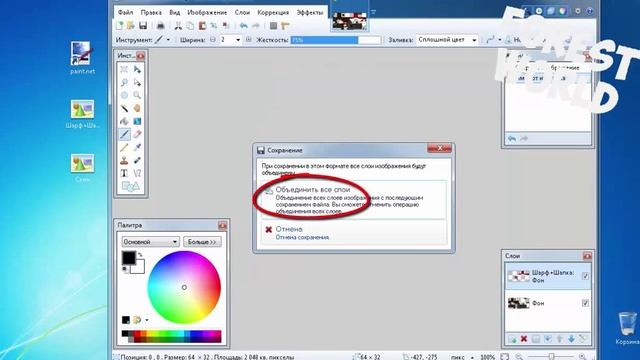Click the Paste clipboard toolbar icon
The width and height of the screenshot is (640, 360).
(x=202, y=26)
